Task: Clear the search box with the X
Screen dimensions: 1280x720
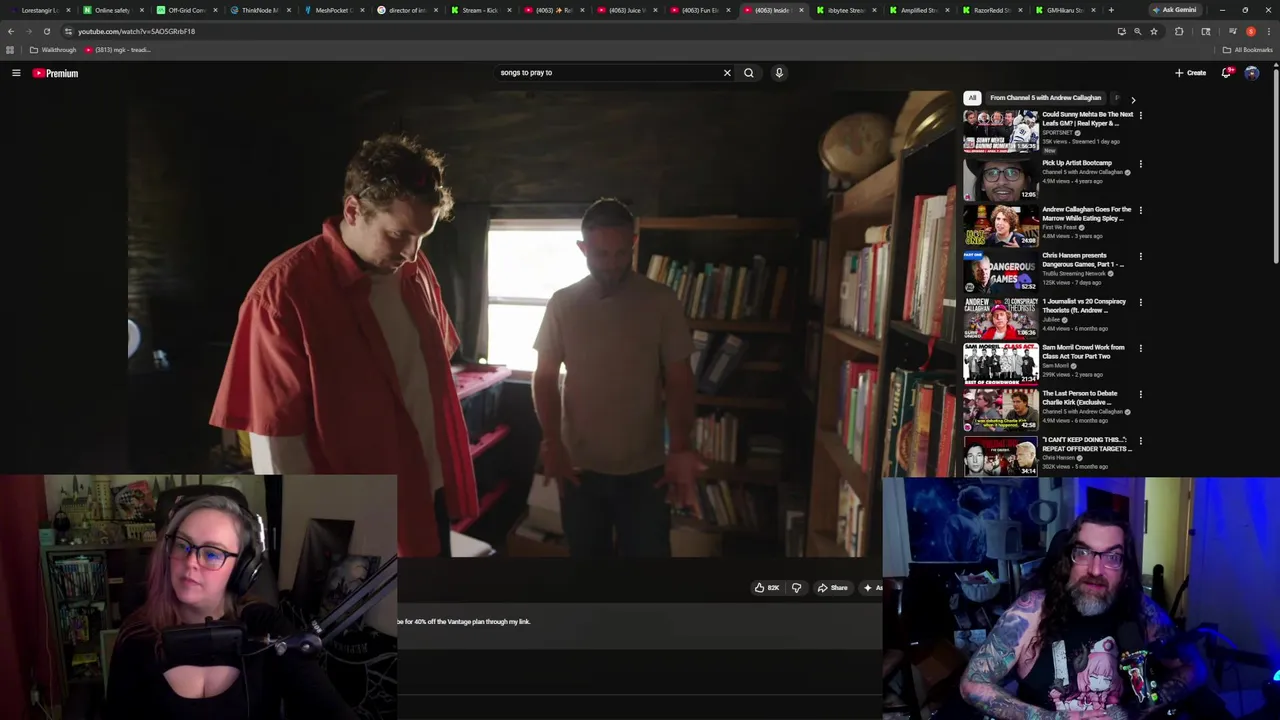Action: (727, 73)
